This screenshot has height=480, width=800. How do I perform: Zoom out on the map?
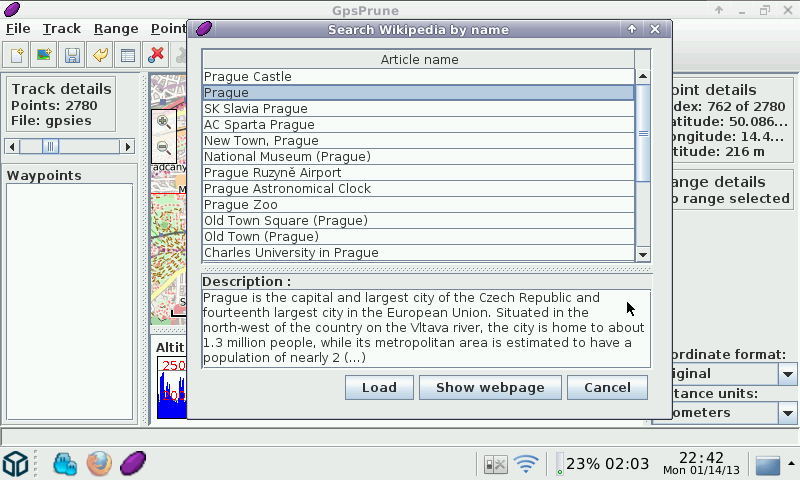click(164, 148)
